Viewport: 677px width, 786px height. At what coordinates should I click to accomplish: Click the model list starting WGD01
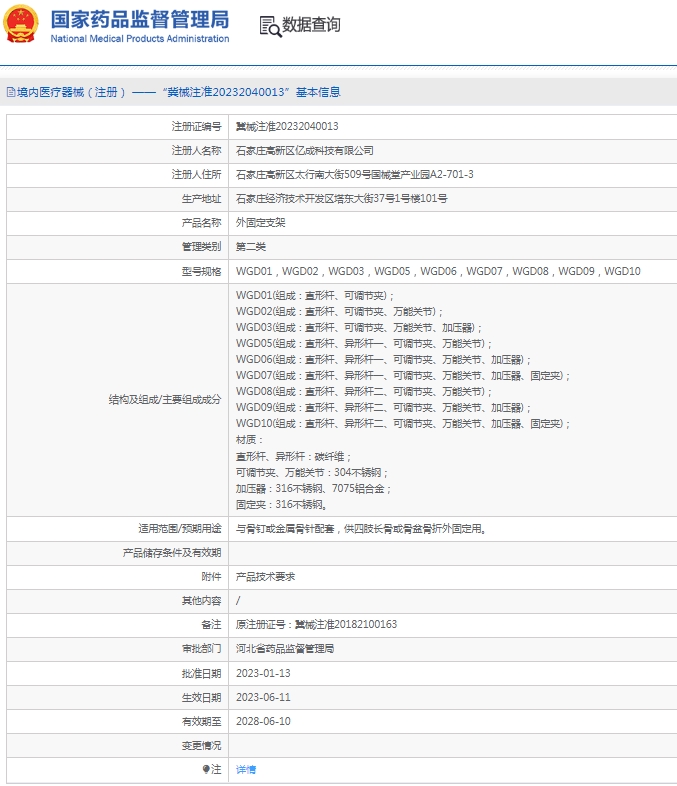coord(438,271)
